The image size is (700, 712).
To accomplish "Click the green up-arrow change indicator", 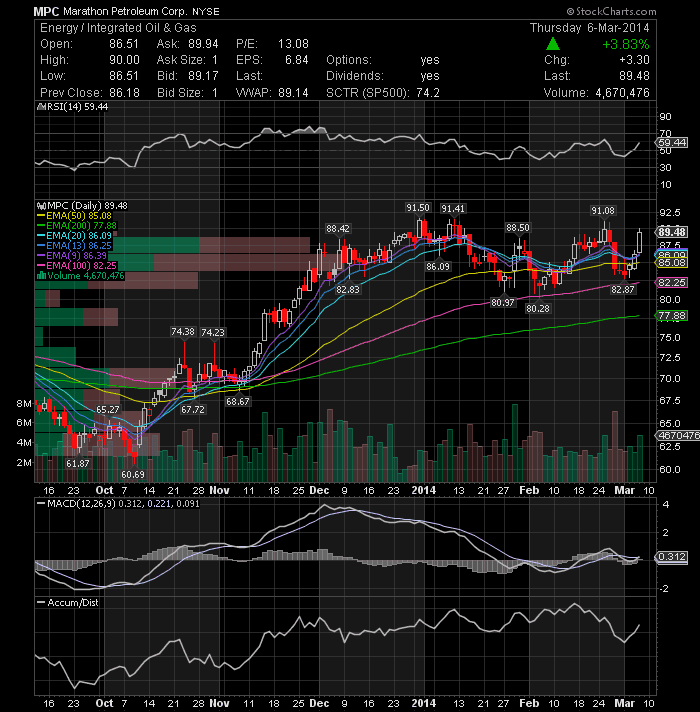I will coord(552,44).
